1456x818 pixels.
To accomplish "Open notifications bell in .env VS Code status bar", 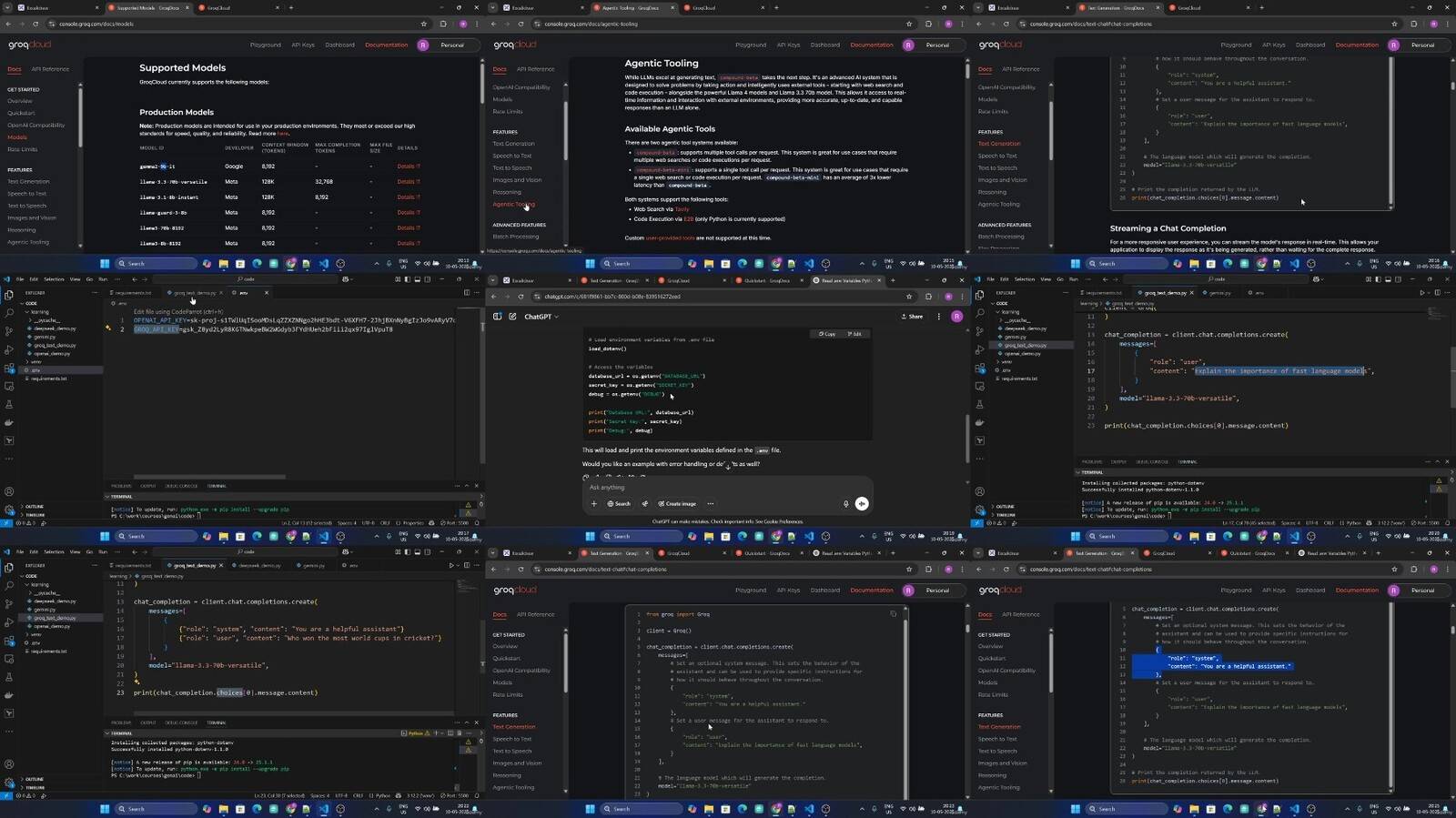I will coord(476,523).
